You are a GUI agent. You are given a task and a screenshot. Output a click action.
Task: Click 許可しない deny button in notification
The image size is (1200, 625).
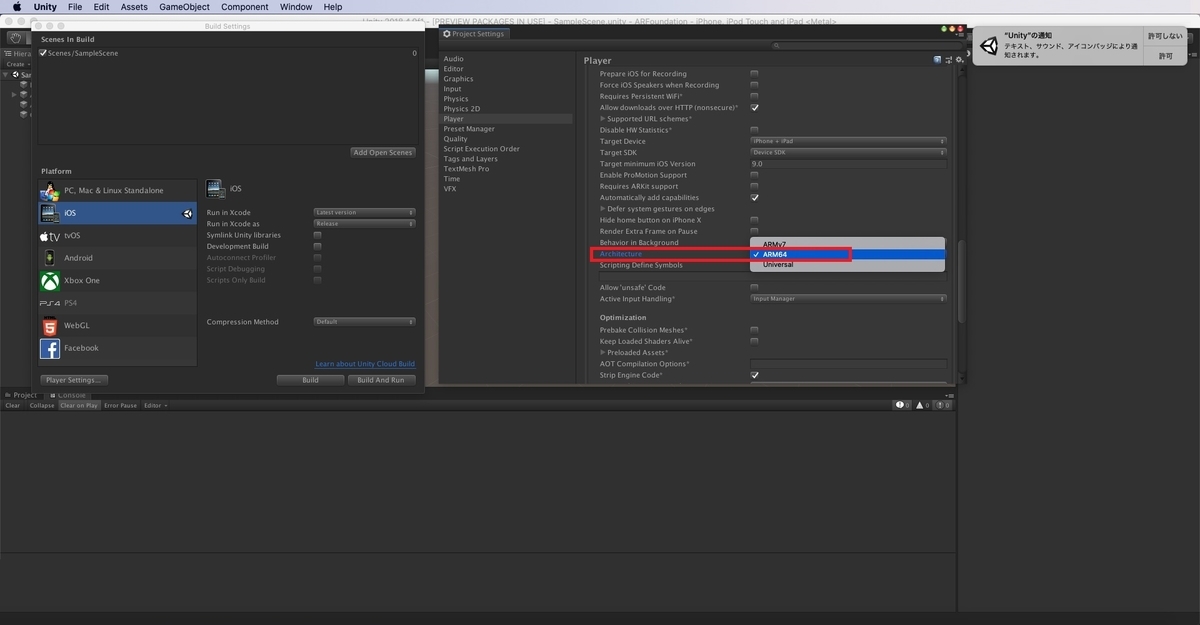click(x=1166, y=36)
